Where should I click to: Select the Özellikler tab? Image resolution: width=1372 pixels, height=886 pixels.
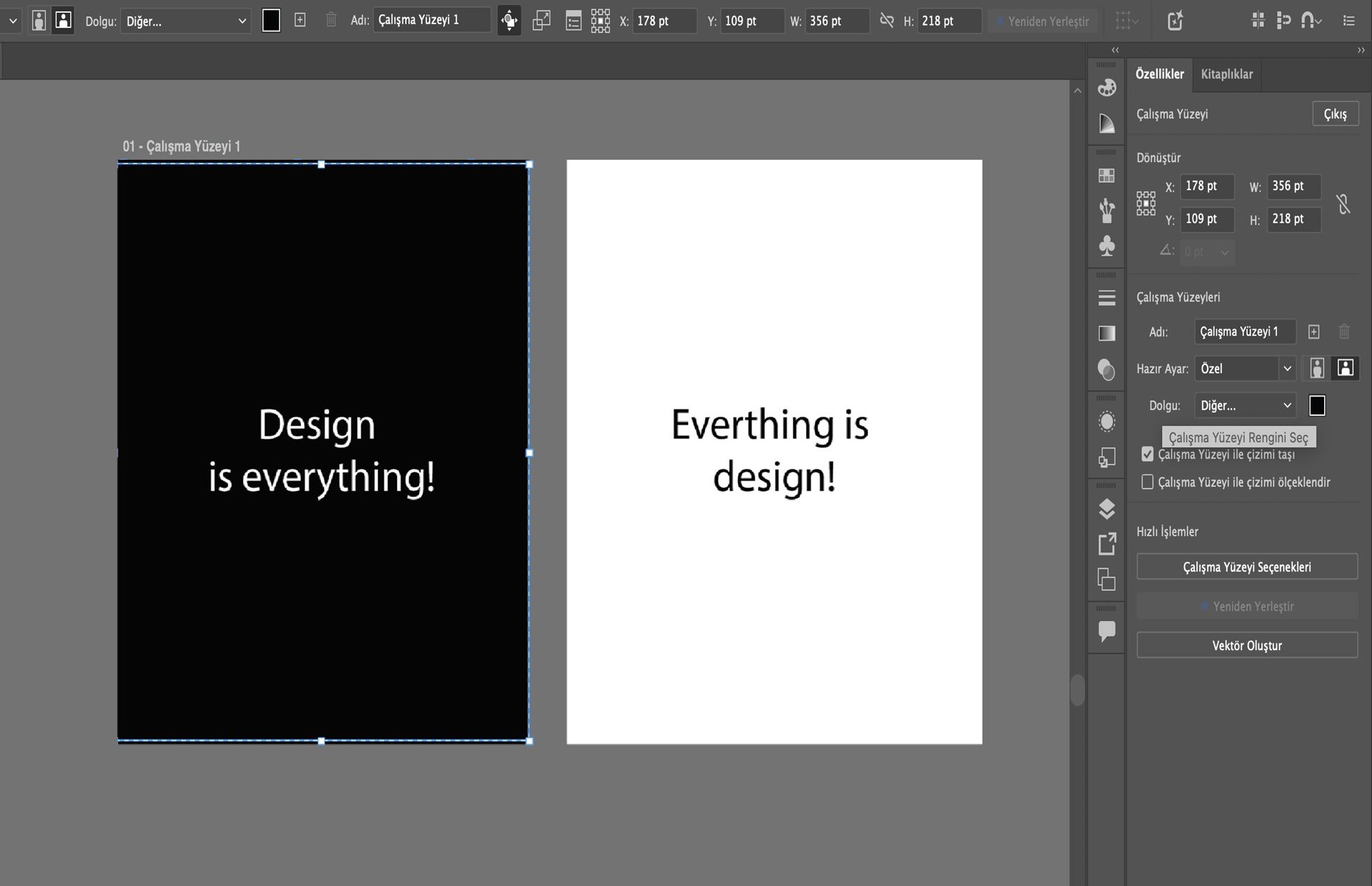tap(1159, 74)
